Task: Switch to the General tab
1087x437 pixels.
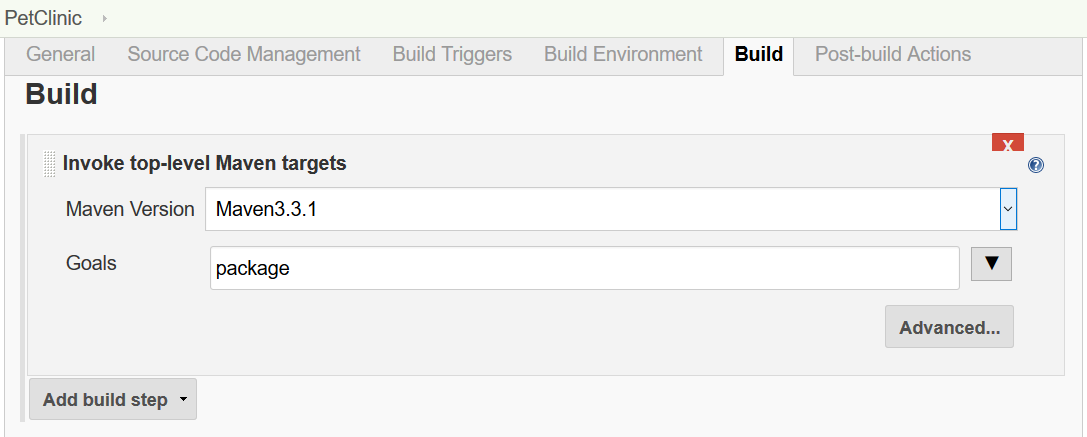Action: (x=60, y=54)
